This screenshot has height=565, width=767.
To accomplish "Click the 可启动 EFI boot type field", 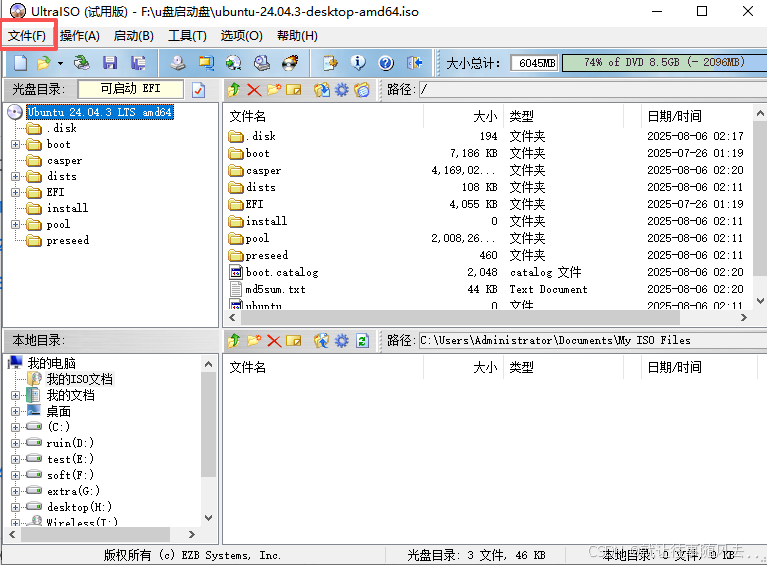I will tap(131, 89).
